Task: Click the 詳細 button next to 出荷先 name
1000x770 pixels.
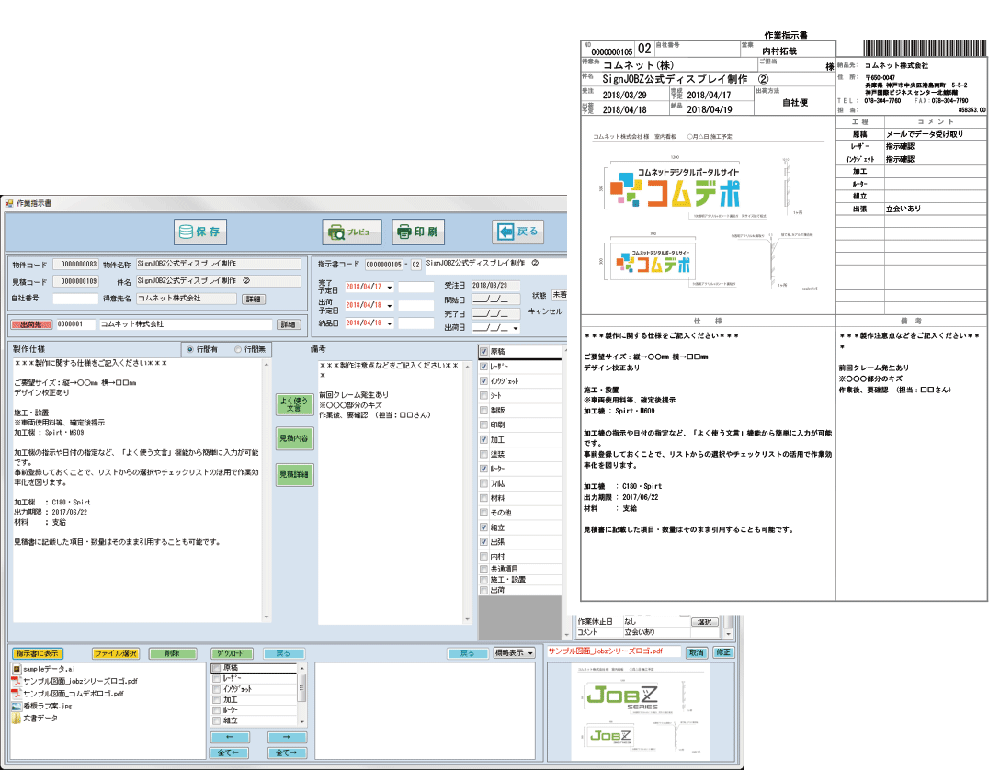Action: point(288,325)
